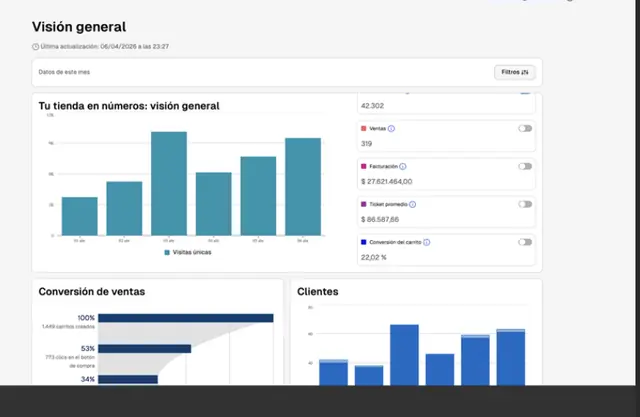Click 'Tu tienda en números: visión general' title

129,106
